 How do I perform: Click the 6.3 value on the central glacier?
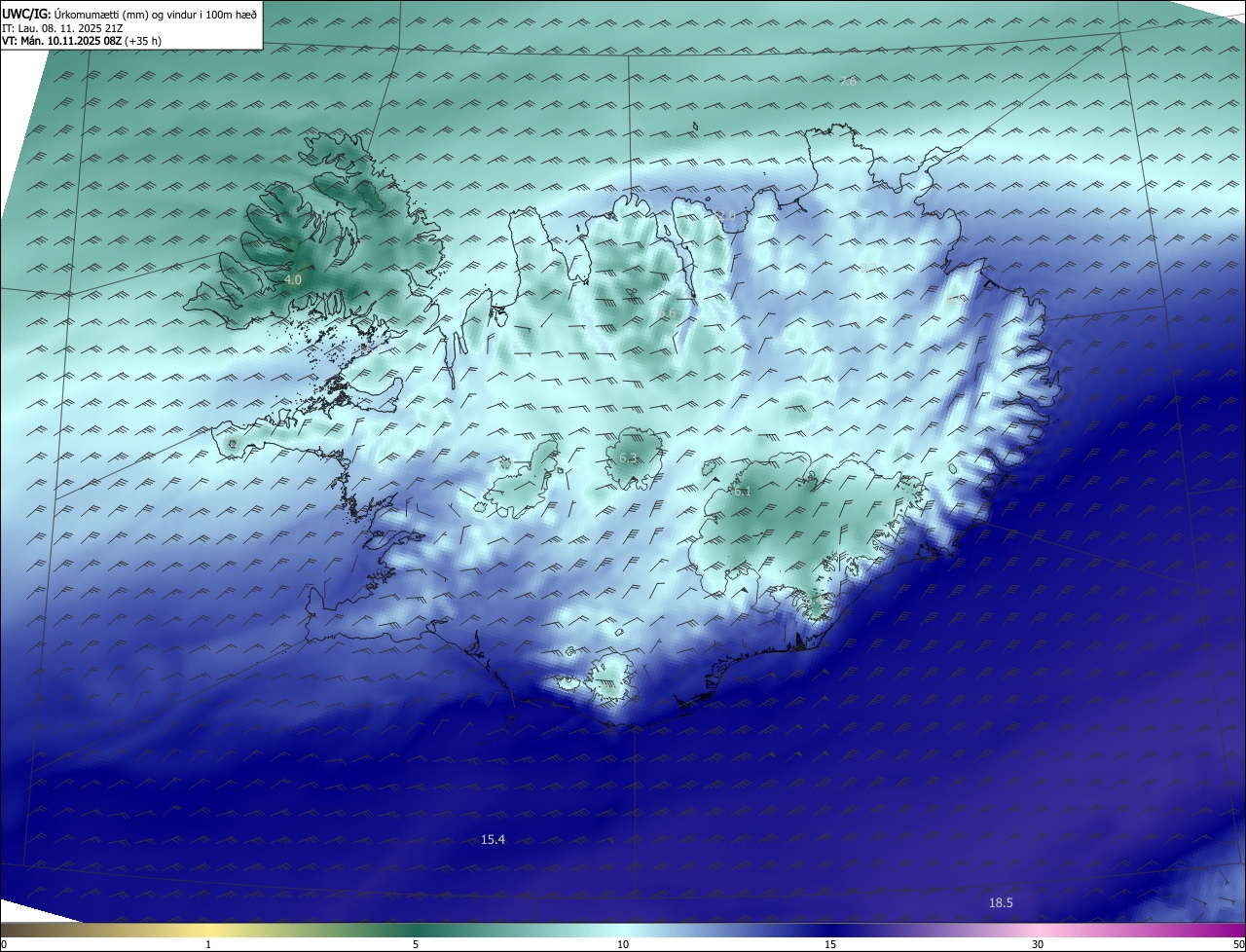pos(628,458)
